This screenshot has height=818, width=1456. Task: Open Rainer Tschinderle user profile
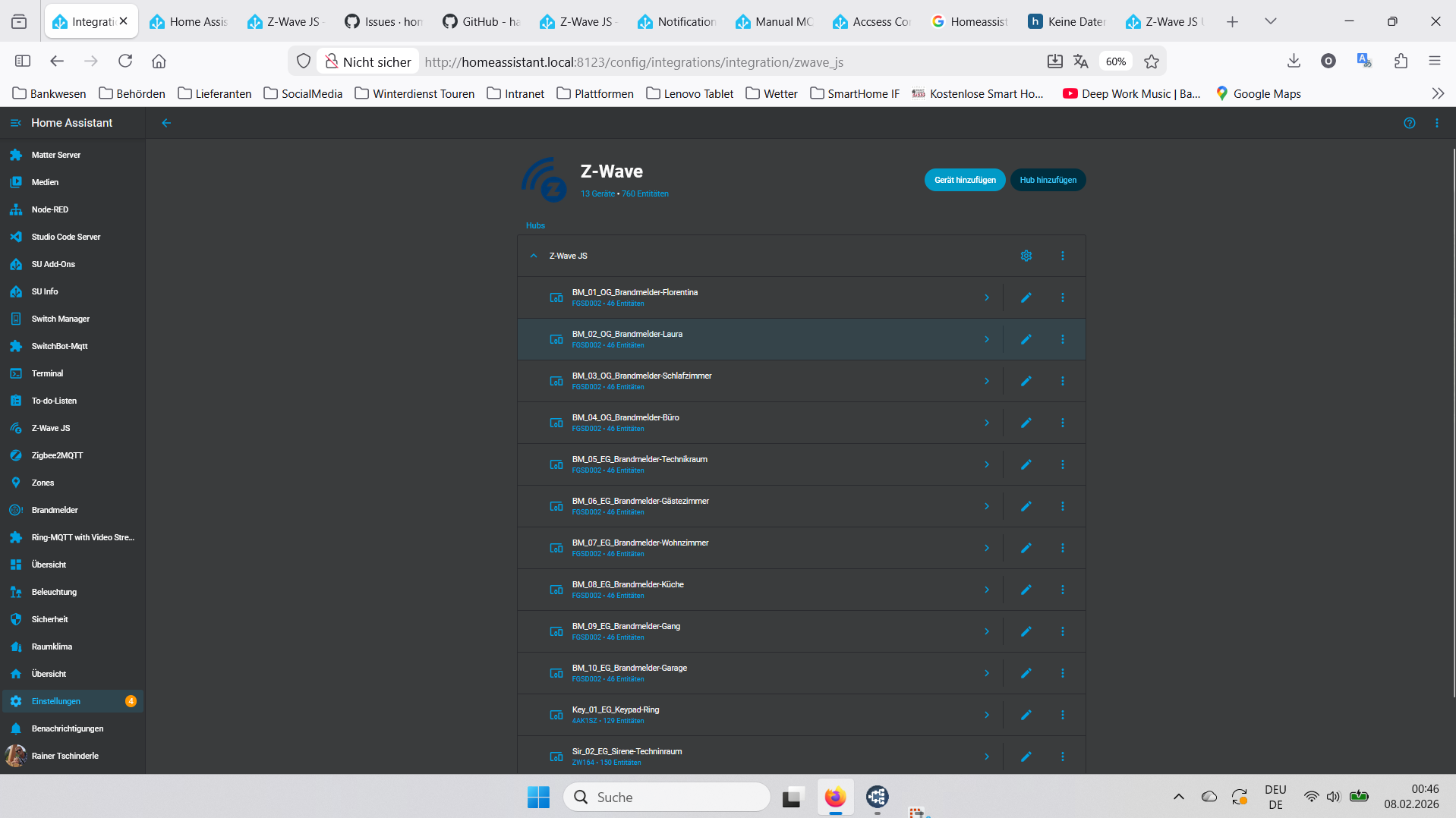[x=73, y=756]
